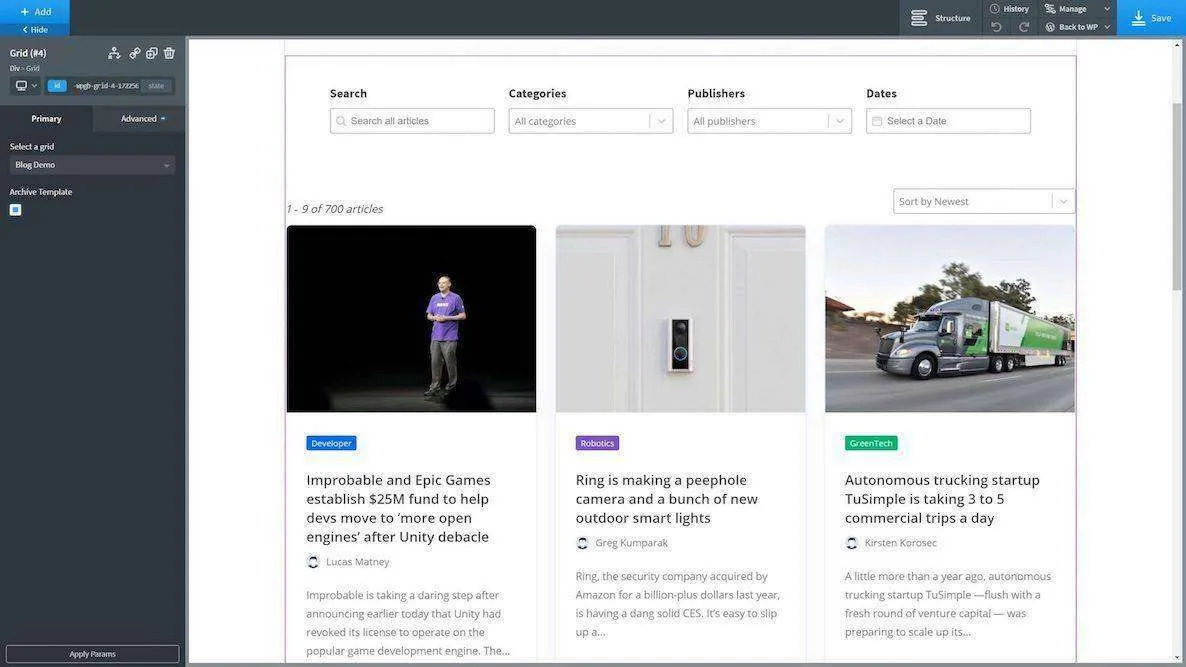The height and width of the screenshot is (667, 1186).
Task: Click the go-to-parent element icon
Action: click(114, 53)
